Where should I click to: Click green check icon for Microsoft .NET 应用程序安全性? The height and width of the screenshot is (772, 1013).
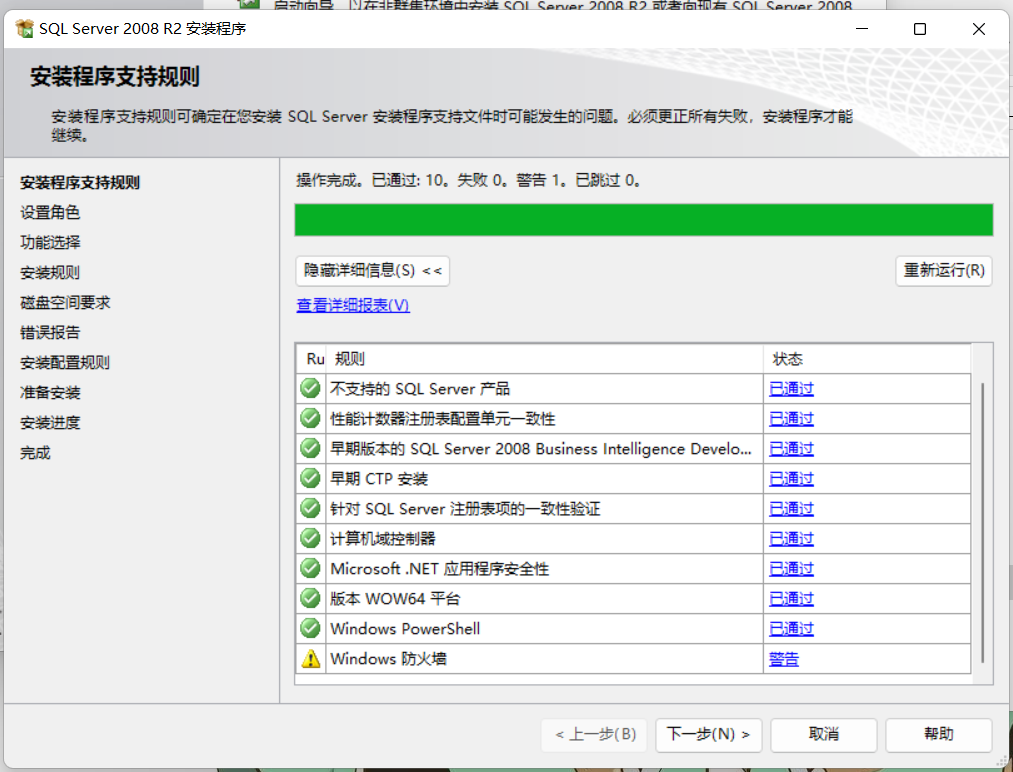click(x=311, y=569)
